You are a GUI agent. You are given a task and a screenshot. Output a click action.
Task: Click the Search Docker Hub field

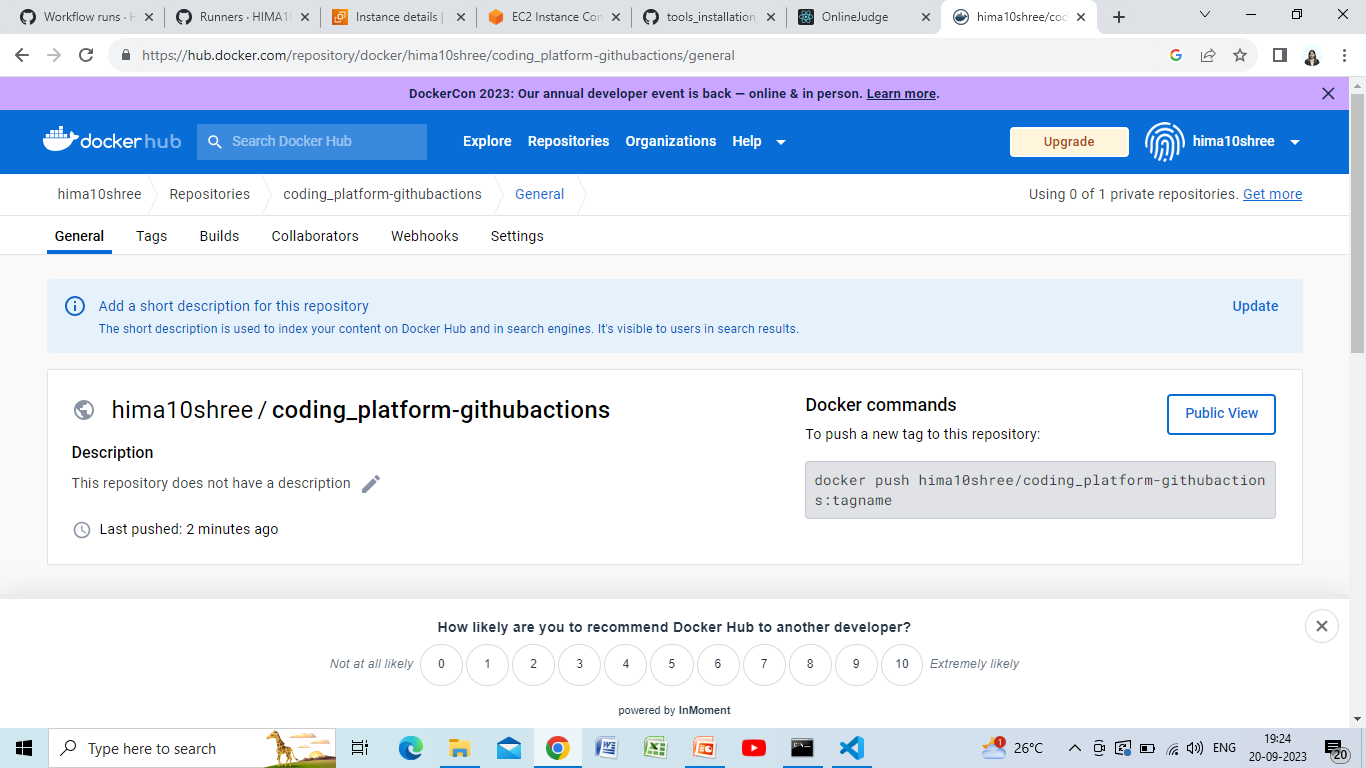coord(312,142)
